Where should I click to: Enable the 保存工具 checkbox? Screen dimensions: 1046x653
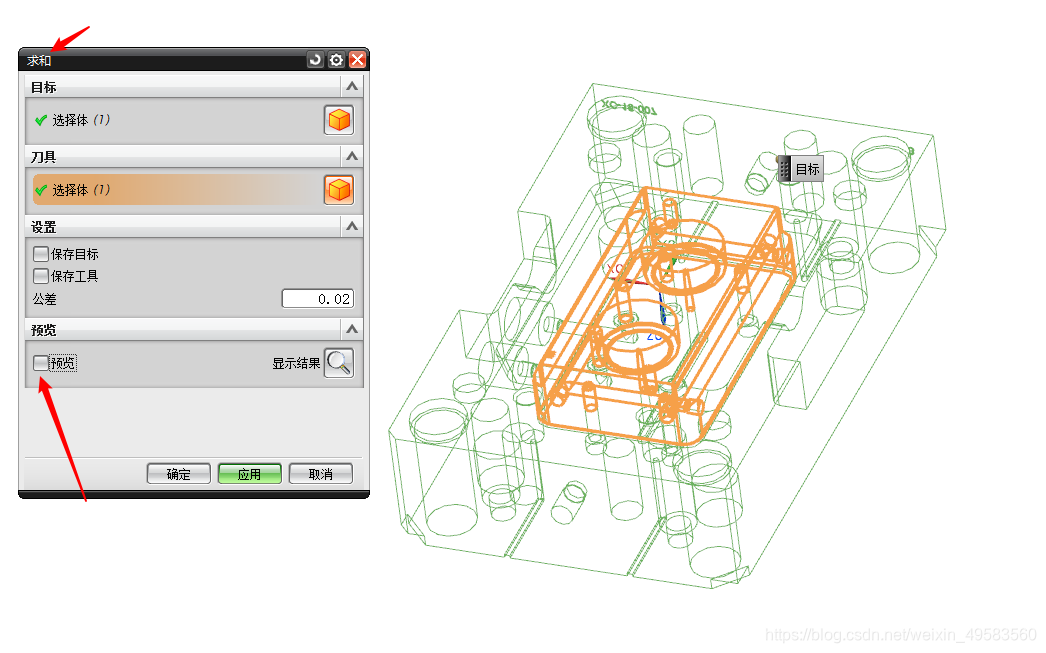(41, 275)
